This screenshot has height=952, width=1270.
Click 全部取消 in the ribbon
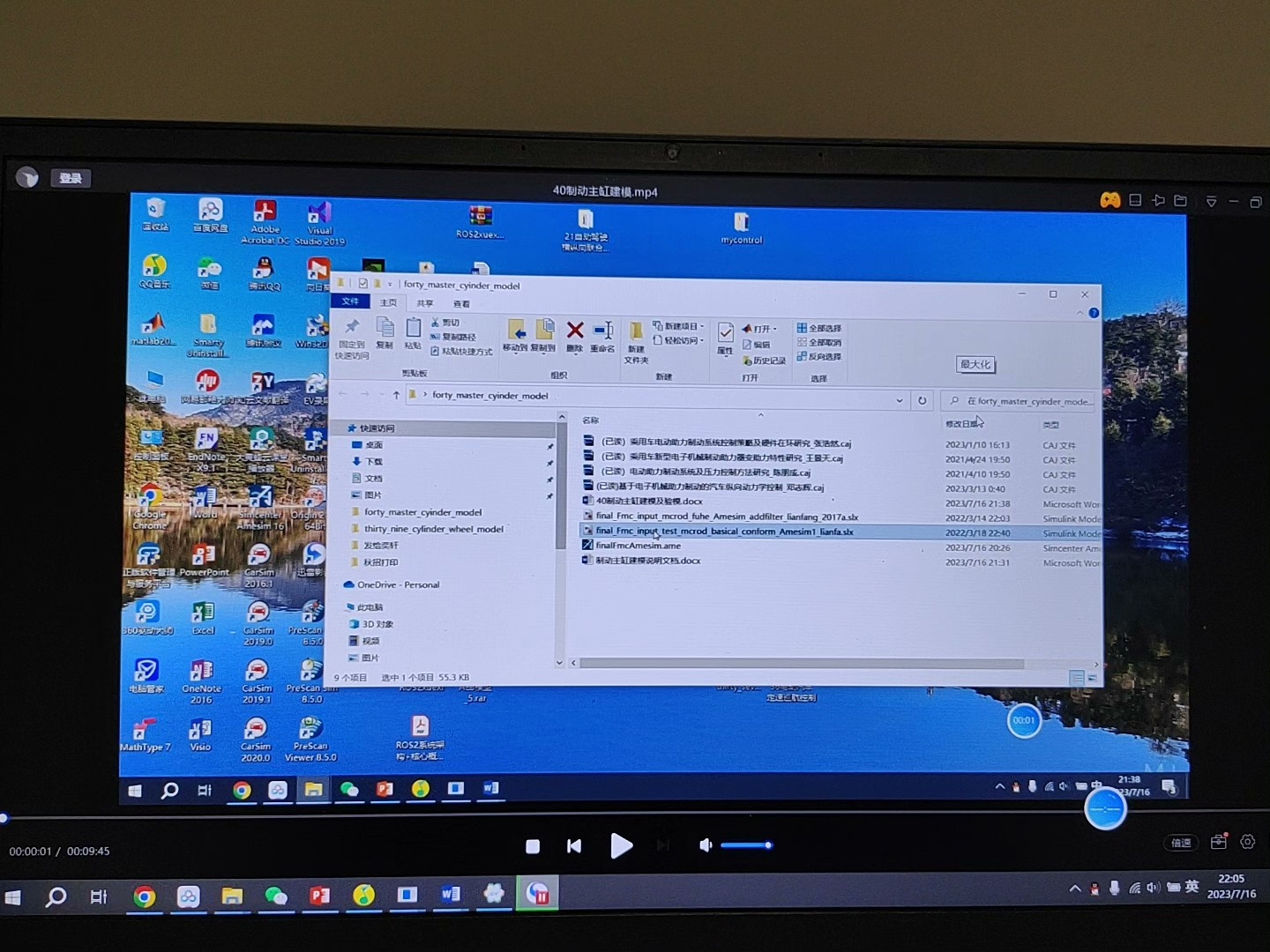(x=819, y=342)
